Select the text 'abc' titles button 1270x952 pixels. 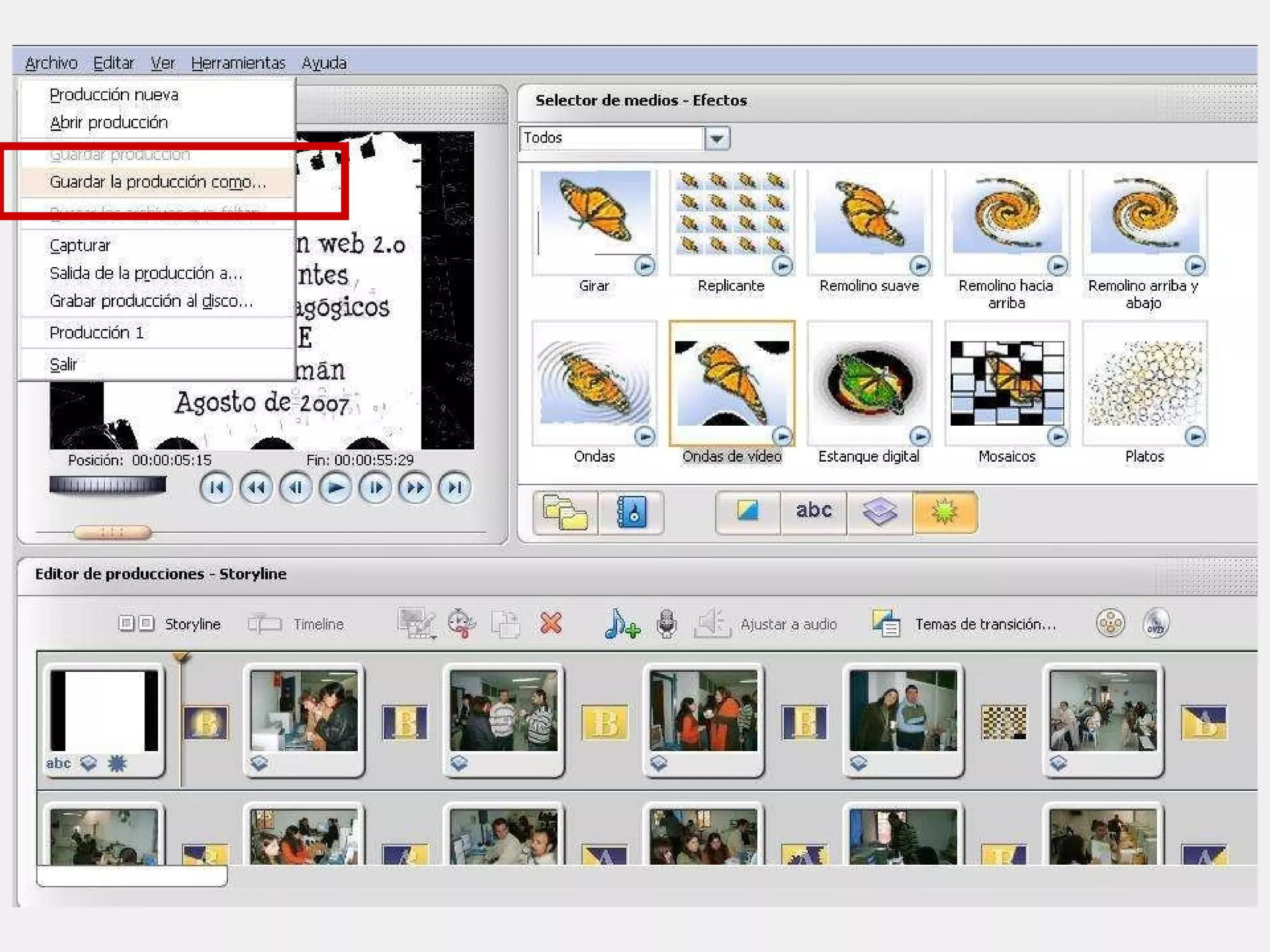click(x=813, y=511)
